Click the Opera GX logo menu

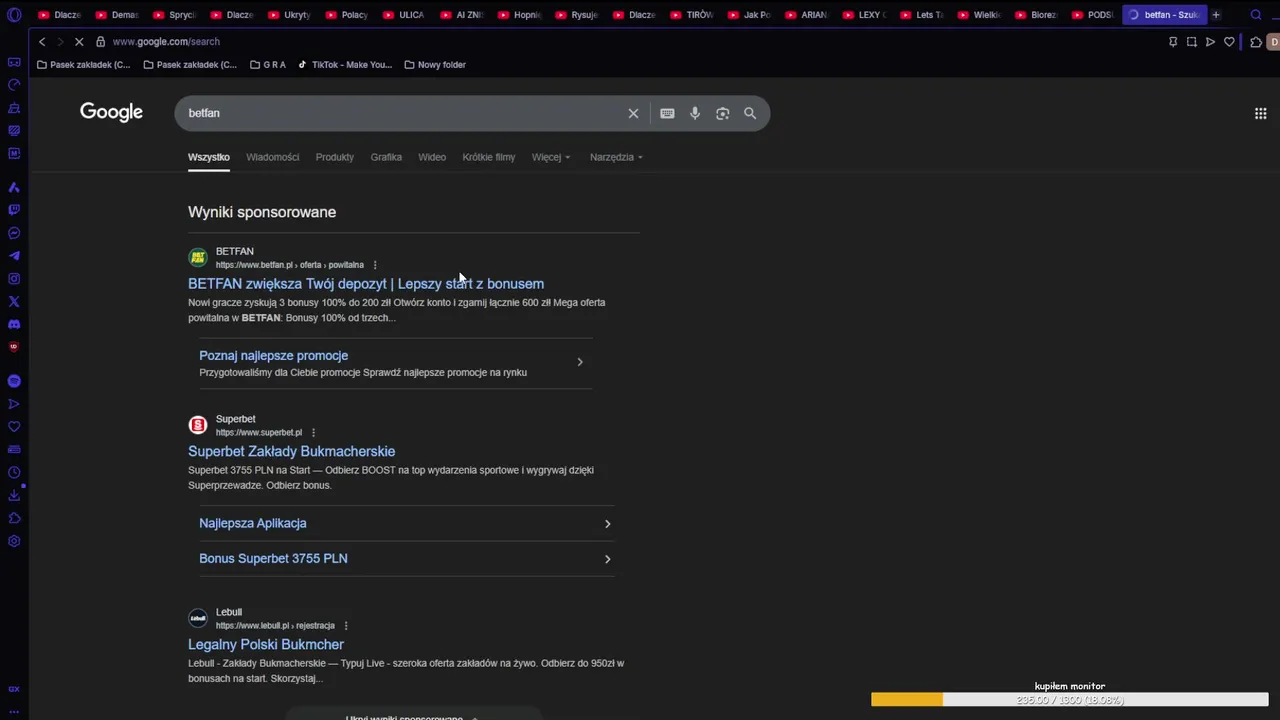[x=14, y=15]
